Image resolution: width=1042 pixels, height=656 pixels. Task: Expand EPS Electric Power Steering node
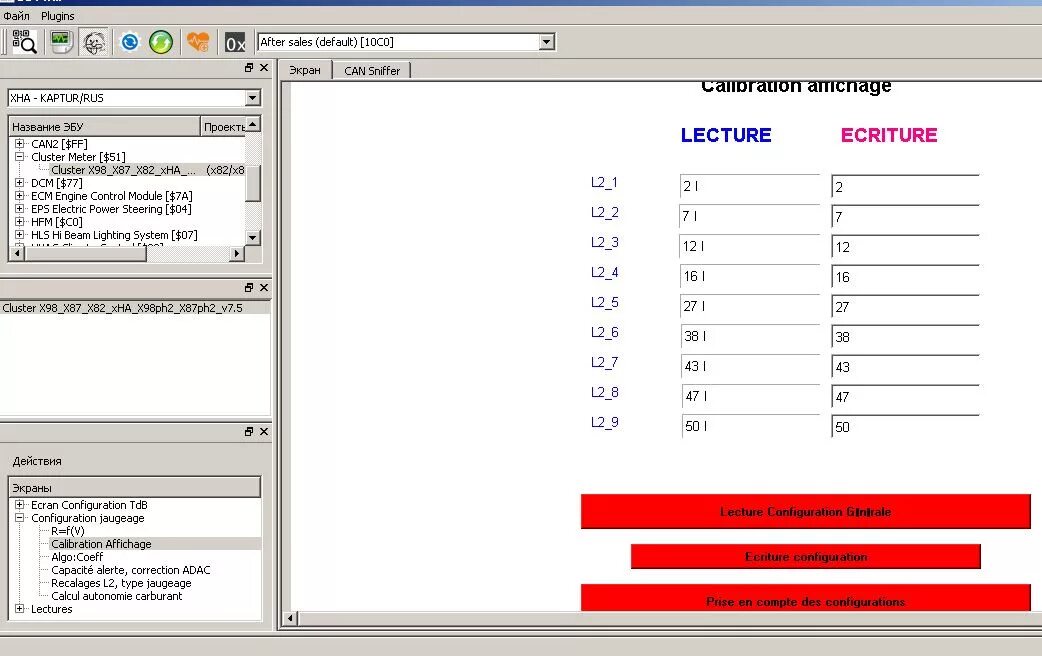coord(19,209)
